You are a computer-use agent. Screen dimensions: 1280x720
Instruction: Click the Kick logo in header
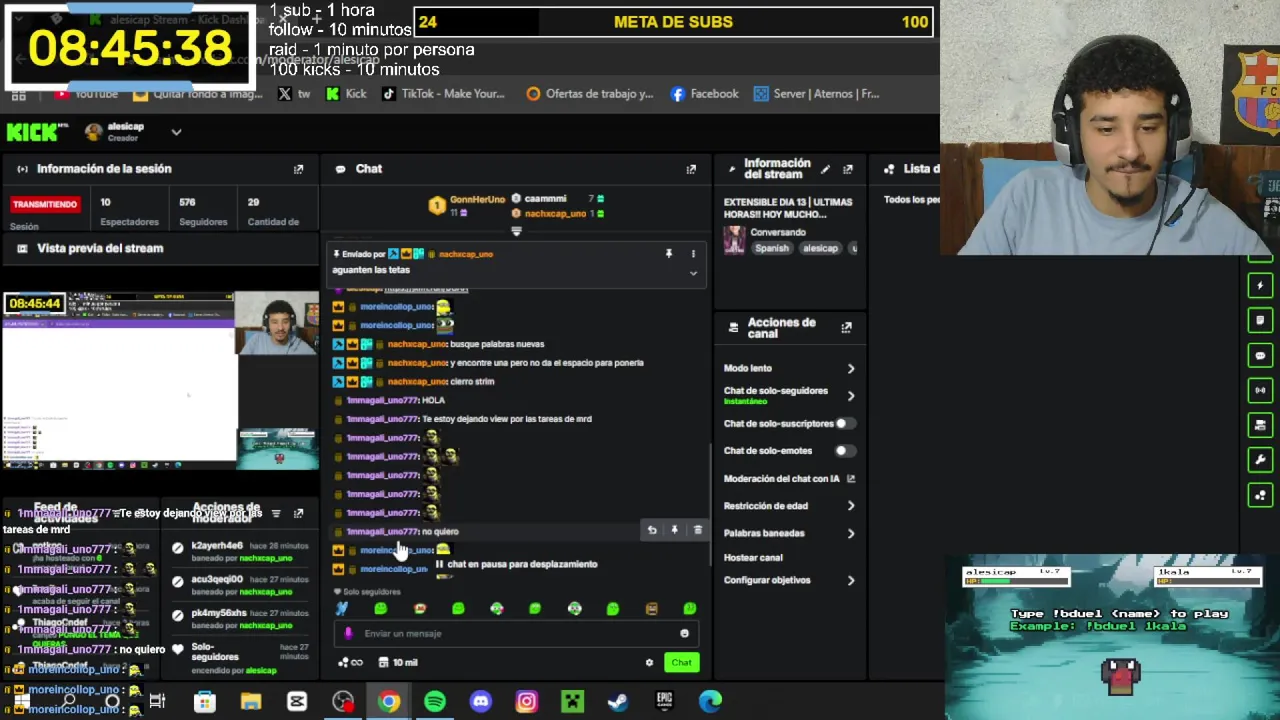[37, 132]
